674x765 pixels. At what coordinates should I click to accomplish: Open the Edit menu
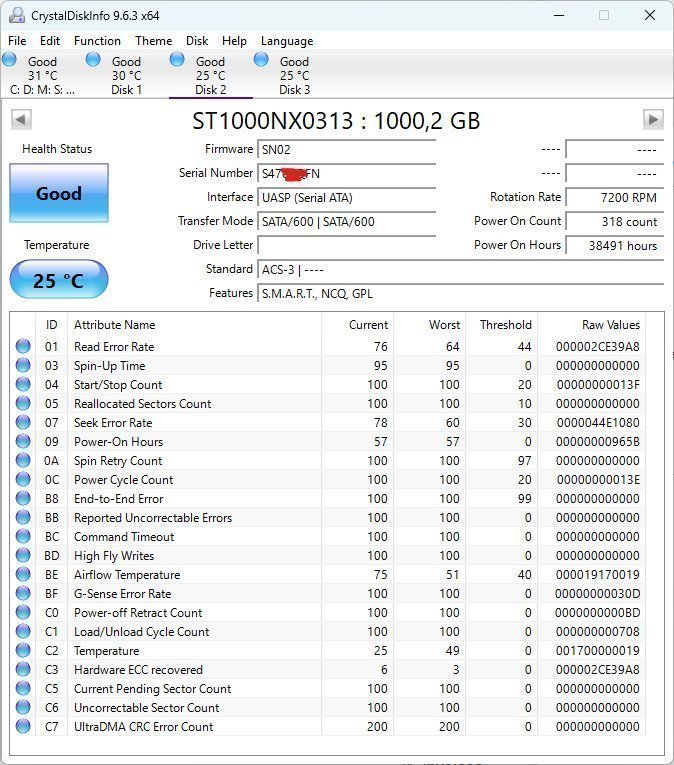tap(50, 41)
